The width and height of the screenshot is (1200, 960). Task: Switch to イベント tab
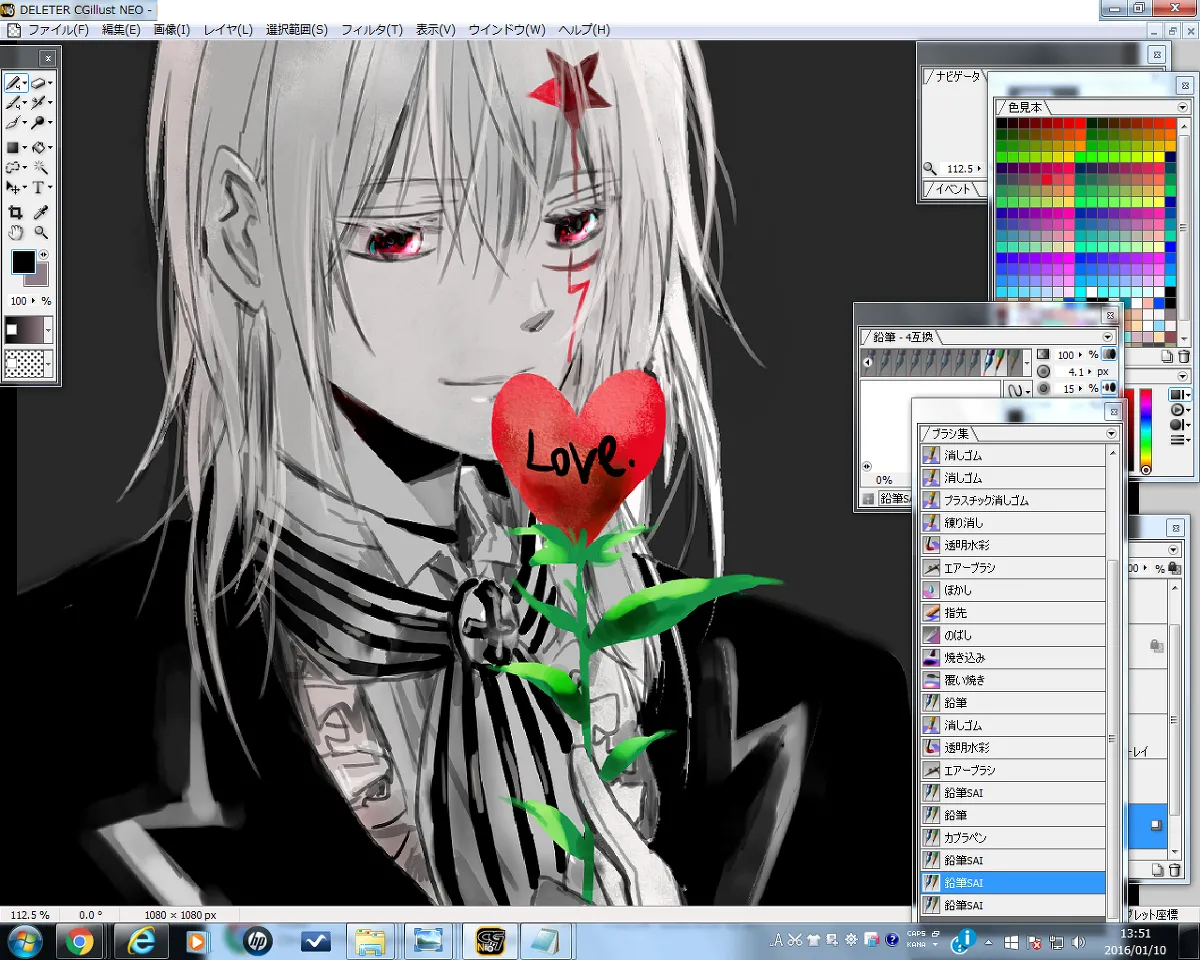click(950, 189)
